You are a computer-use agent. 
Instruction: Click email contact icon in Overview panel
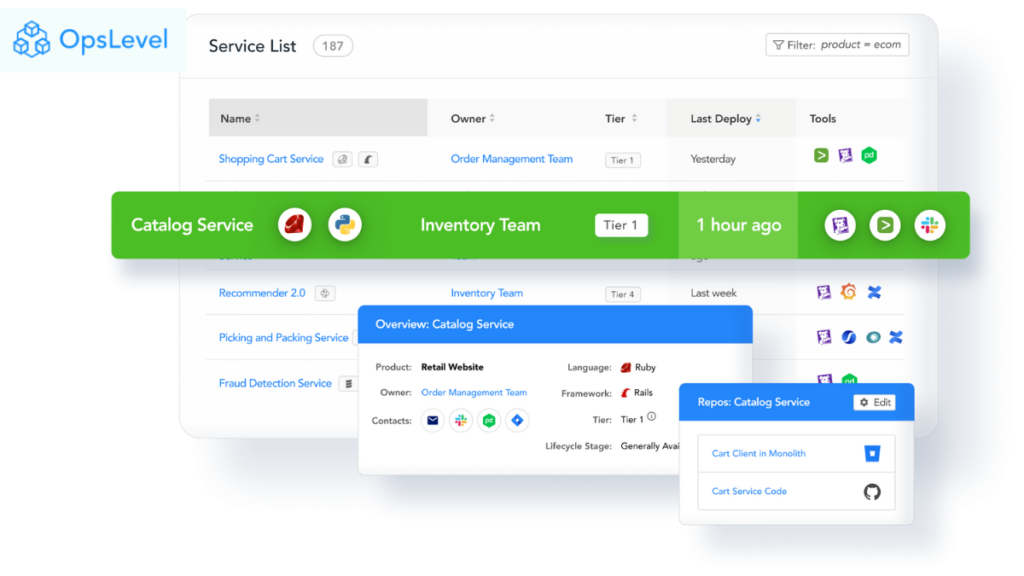pos(432,421)
